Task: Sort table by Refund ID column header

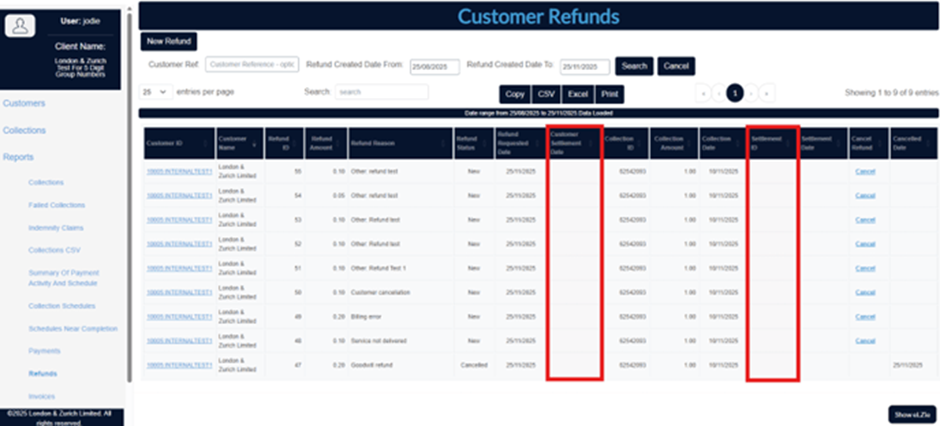Action: pos(283,143)
